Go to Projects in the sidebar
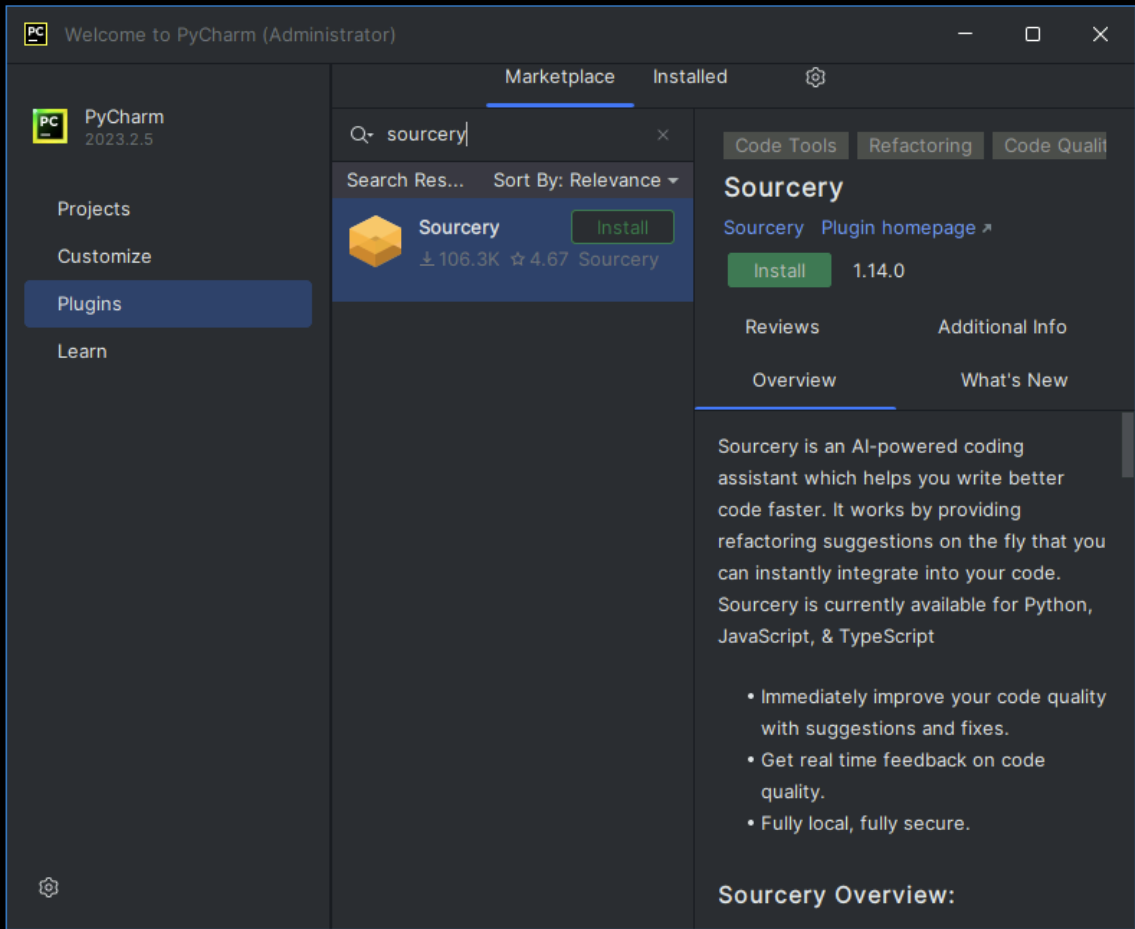The width and height of the screenshot is (1135, 929). click(168, 209)
